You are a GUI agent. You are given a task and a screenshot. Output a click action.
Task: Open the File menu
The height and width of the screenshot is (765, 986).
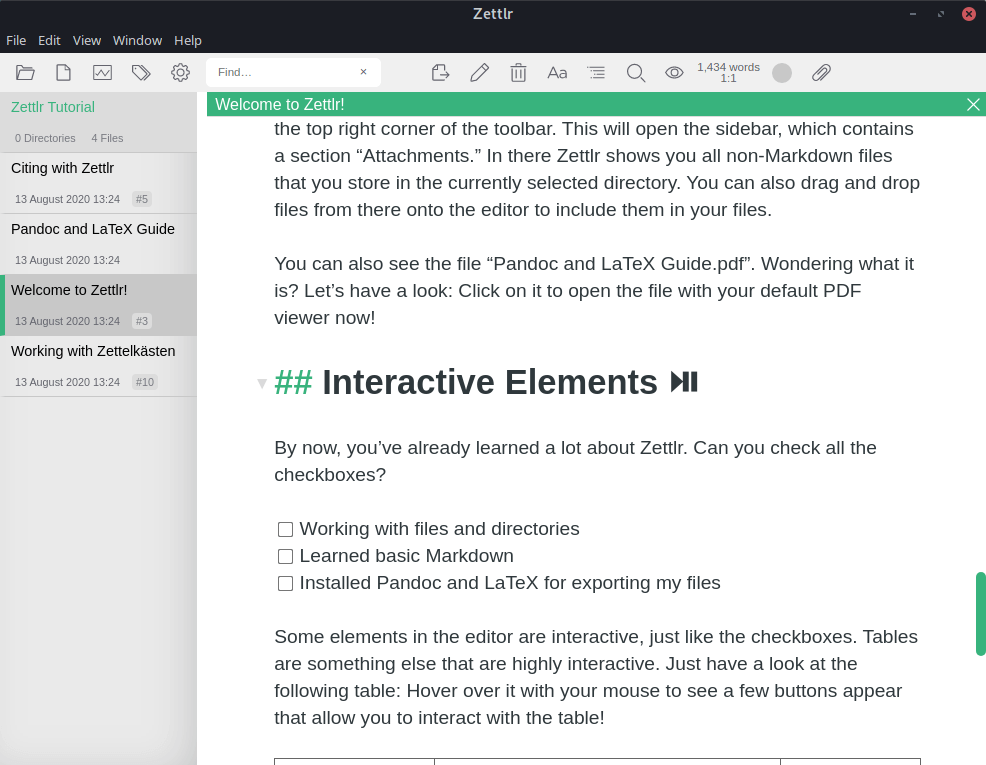[16, 40]
